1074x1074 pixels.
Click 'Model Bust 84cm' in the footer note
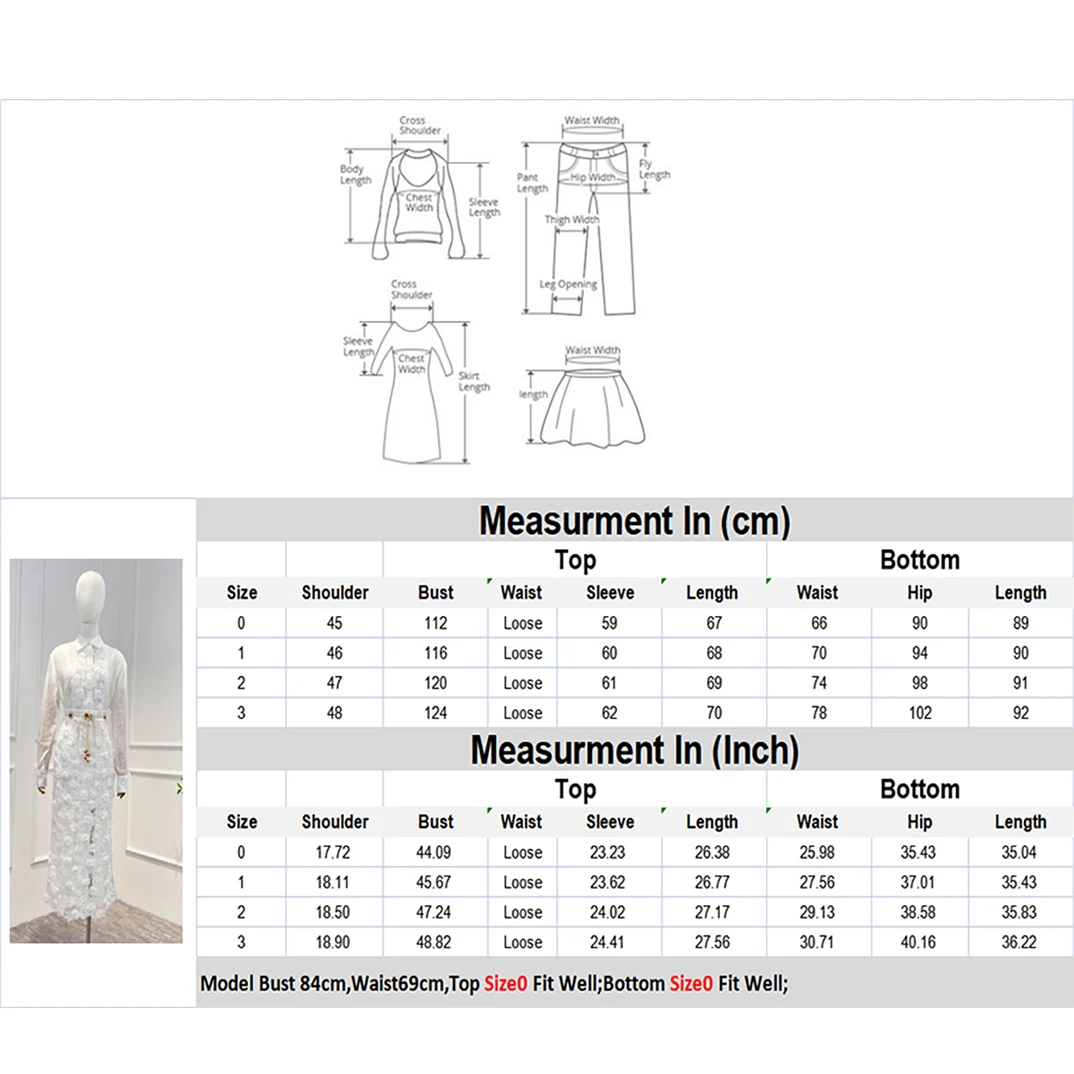click(275, 984)
